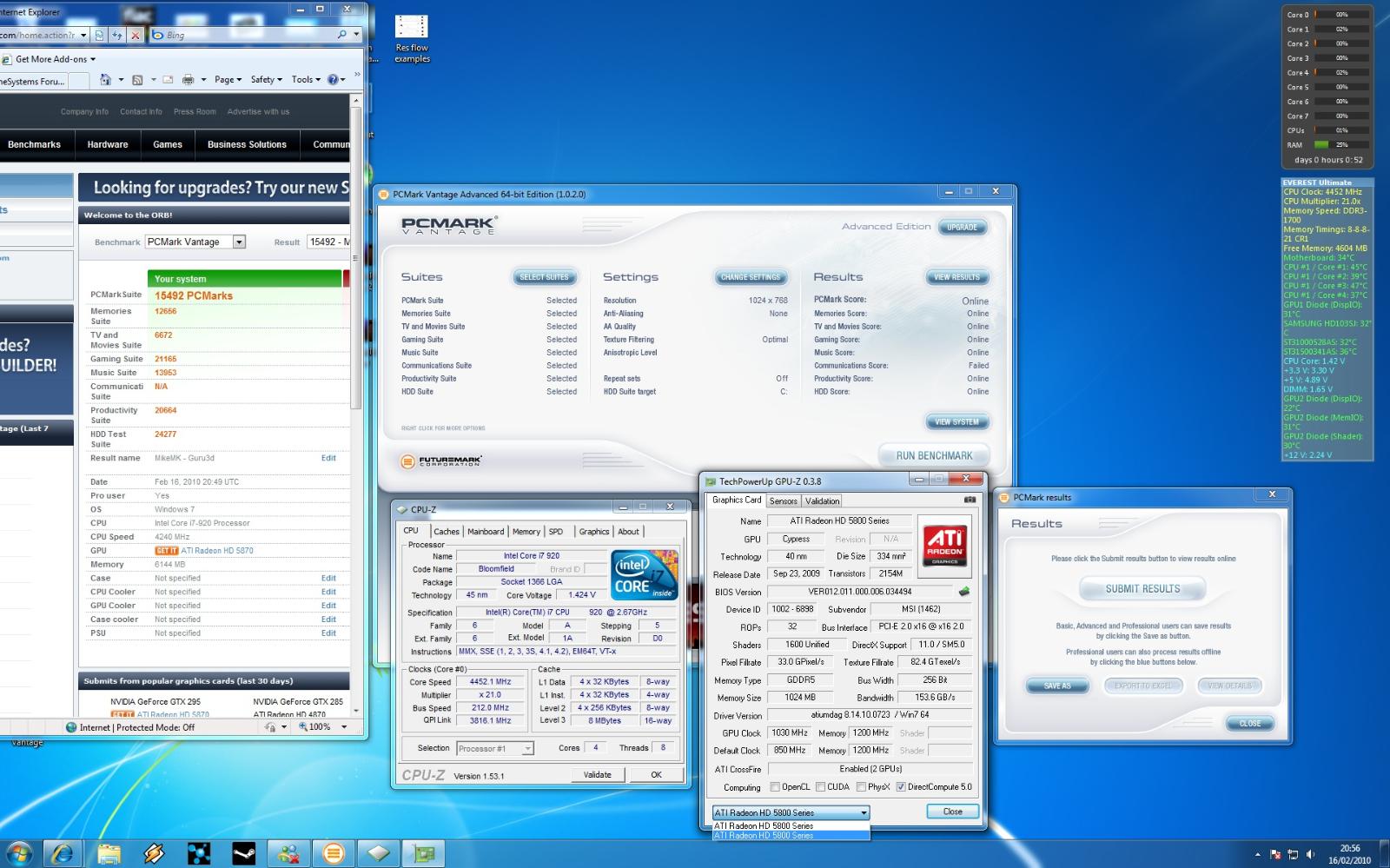This screenshot has width=1390, height=868.
Task: Click the IE refresh page icon
Action: coord(117,35)
